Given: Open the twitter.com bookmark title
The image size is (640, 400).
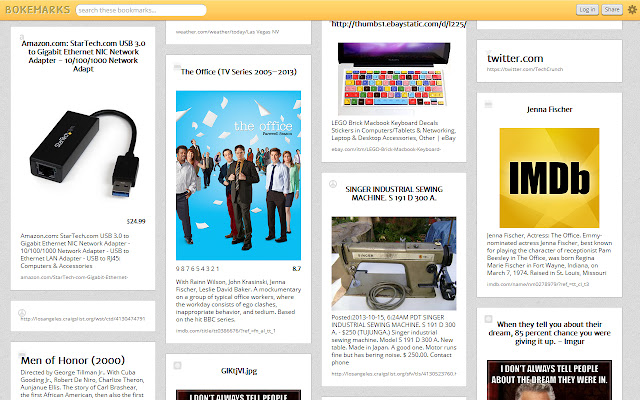Looking at the screenshot, I should pos(515,58).
